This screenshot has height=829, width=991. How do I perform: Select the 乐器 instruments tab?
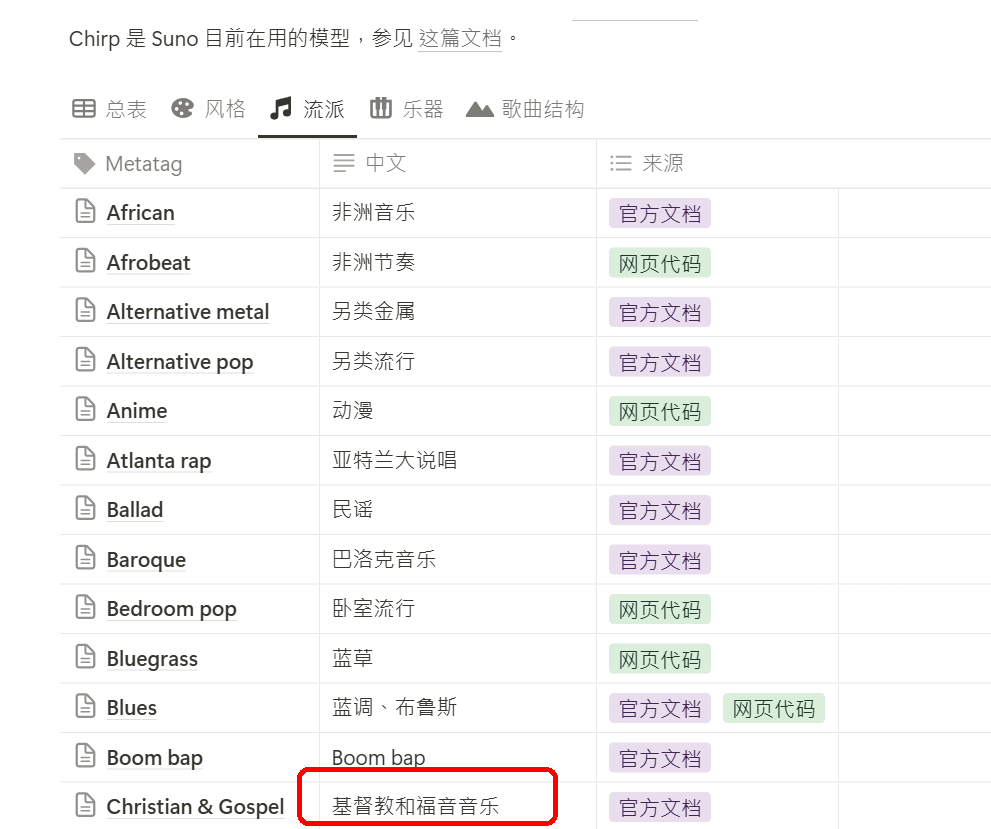[x=406, y=109]
